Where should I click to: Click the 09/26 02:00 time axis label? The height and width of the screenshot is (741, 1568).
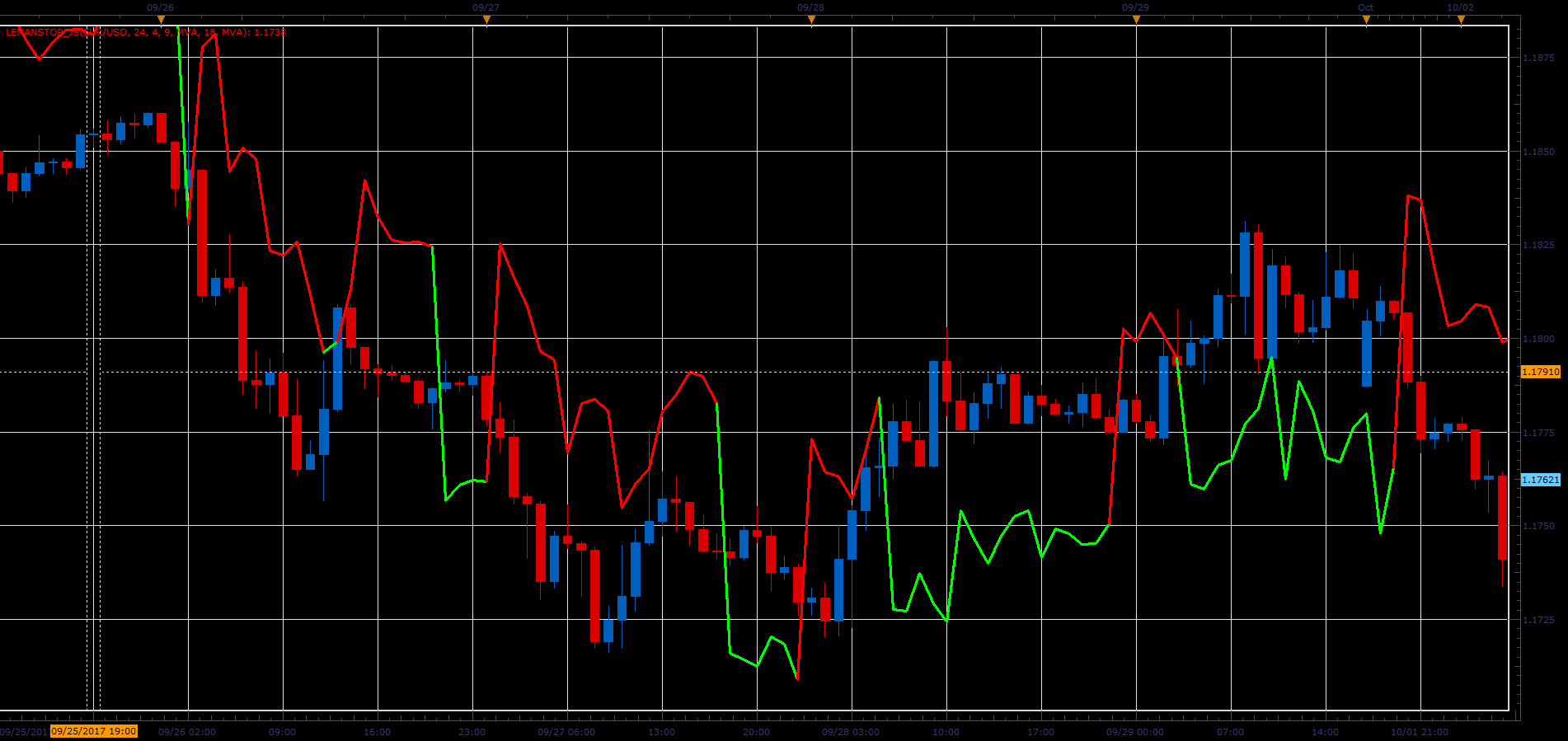(187, 732)
